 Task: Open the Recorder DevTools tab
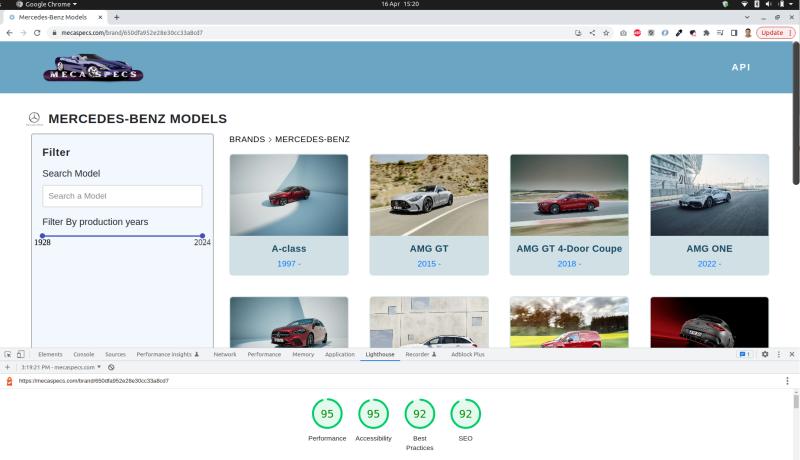[421, 354]
